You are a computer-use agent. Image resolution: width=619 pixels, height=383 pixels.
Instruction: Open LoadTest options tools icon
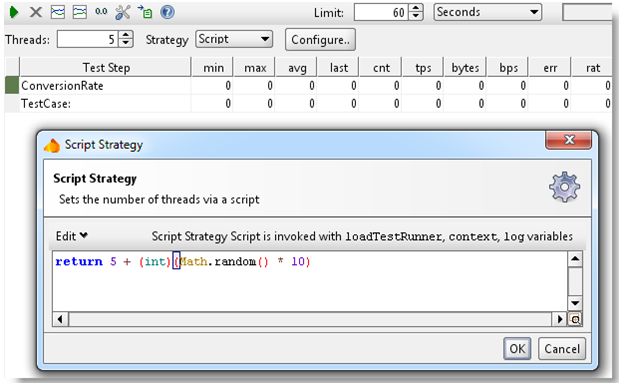coord(123,12)
